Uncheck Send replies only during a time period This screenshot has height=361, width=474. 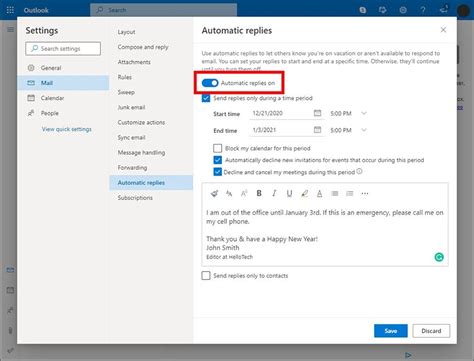coord(206,98)
